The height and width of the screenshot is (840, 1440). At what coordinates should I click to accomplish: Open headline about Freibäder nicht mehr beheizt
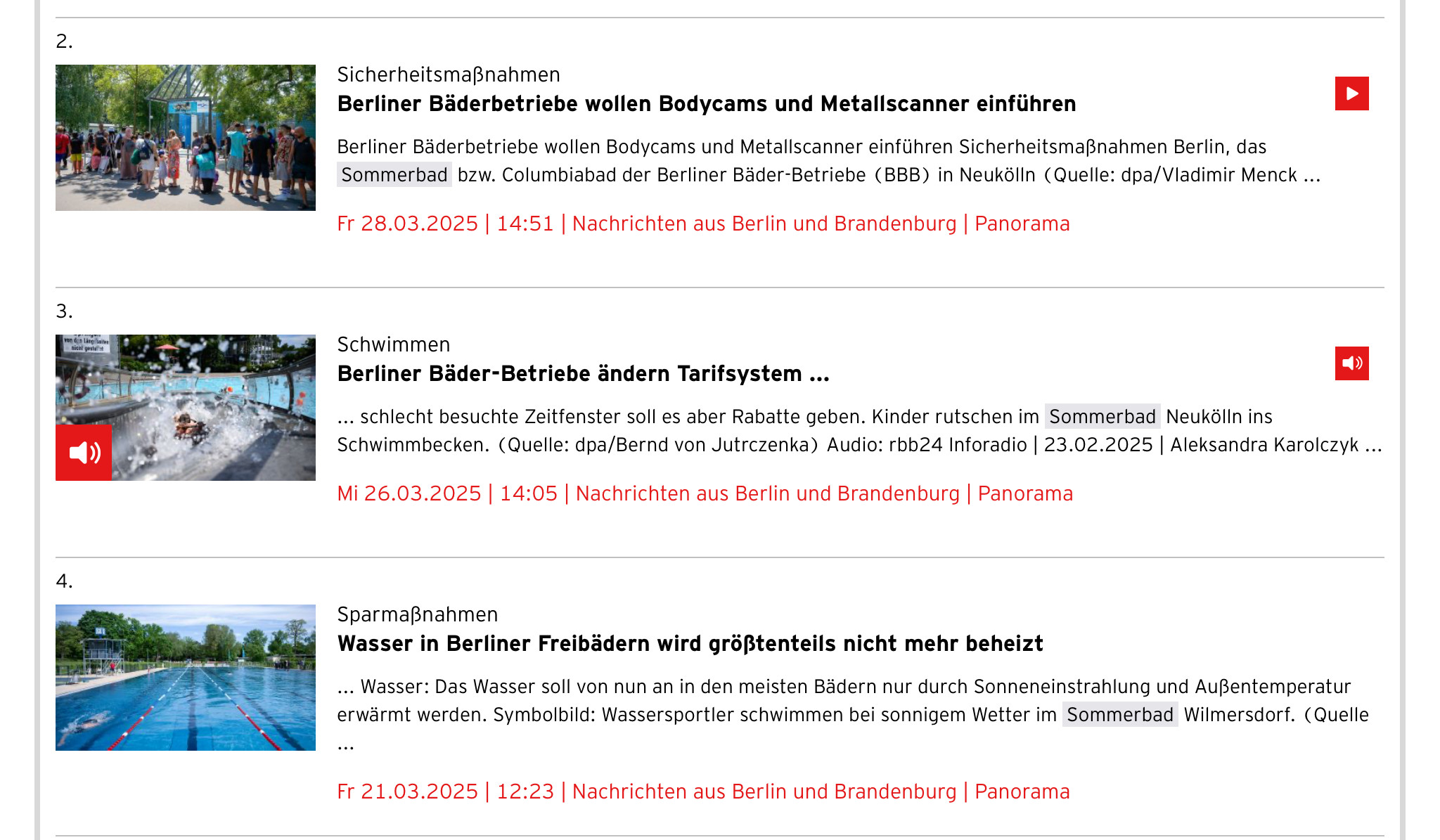click(x=690, y=644)
